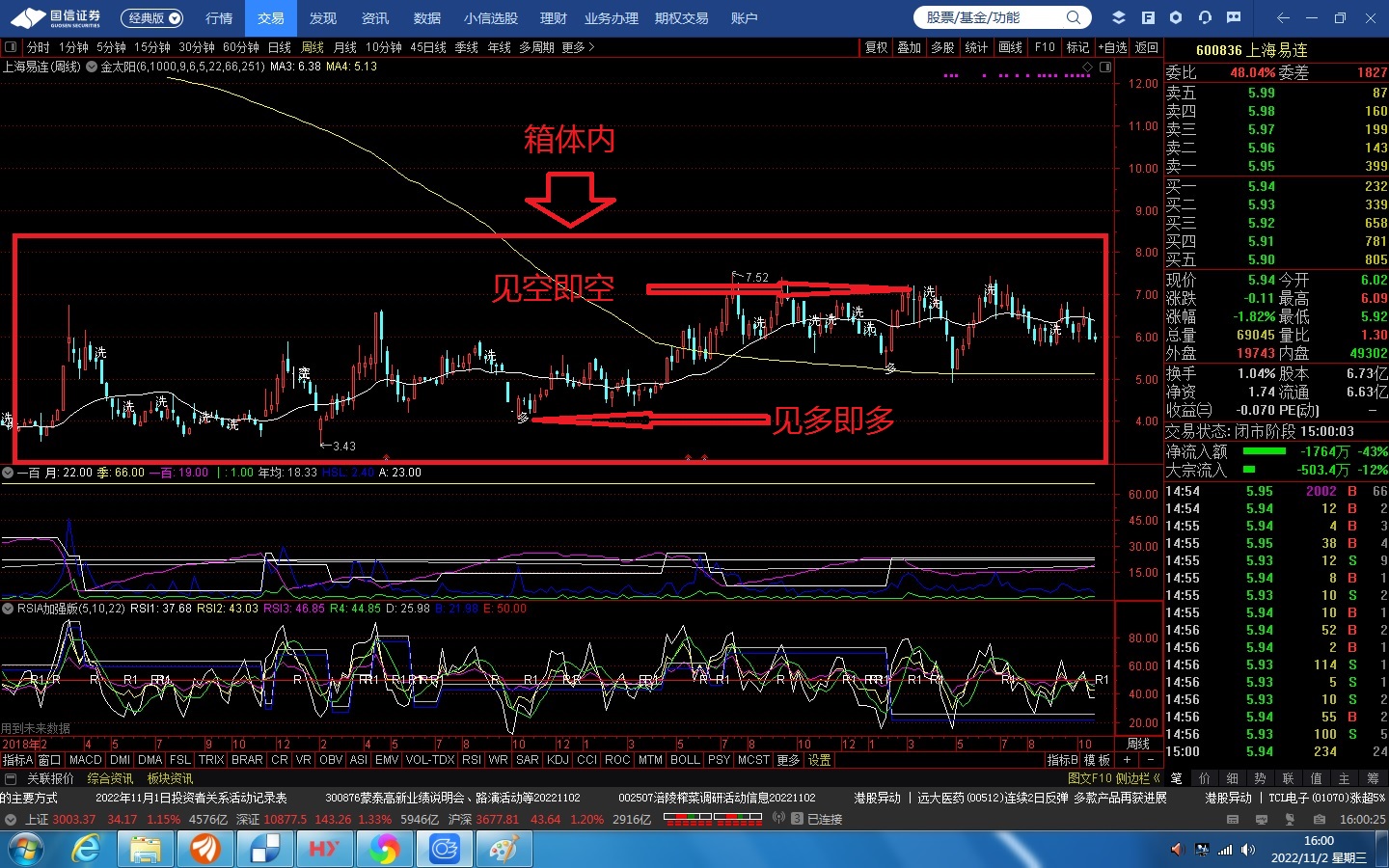Screen dimensions: 1389x868
Task: Click the +自选 button
Action: pos(1112,47)
